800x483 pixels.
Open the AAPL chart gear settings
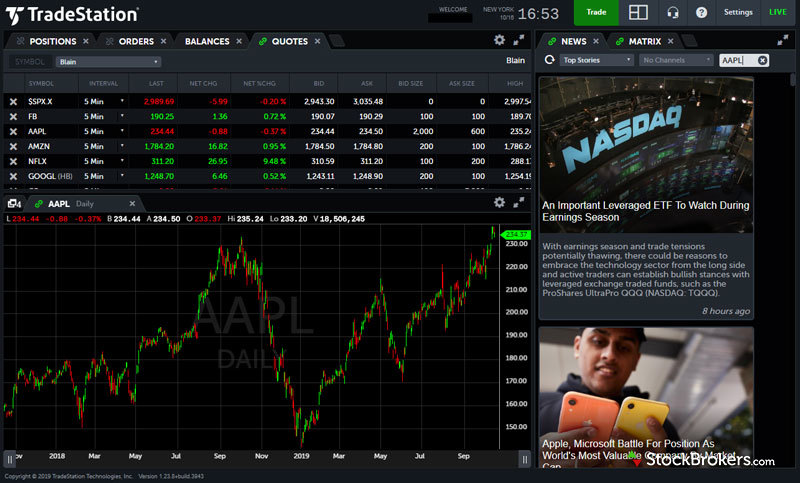pos(499,202)
